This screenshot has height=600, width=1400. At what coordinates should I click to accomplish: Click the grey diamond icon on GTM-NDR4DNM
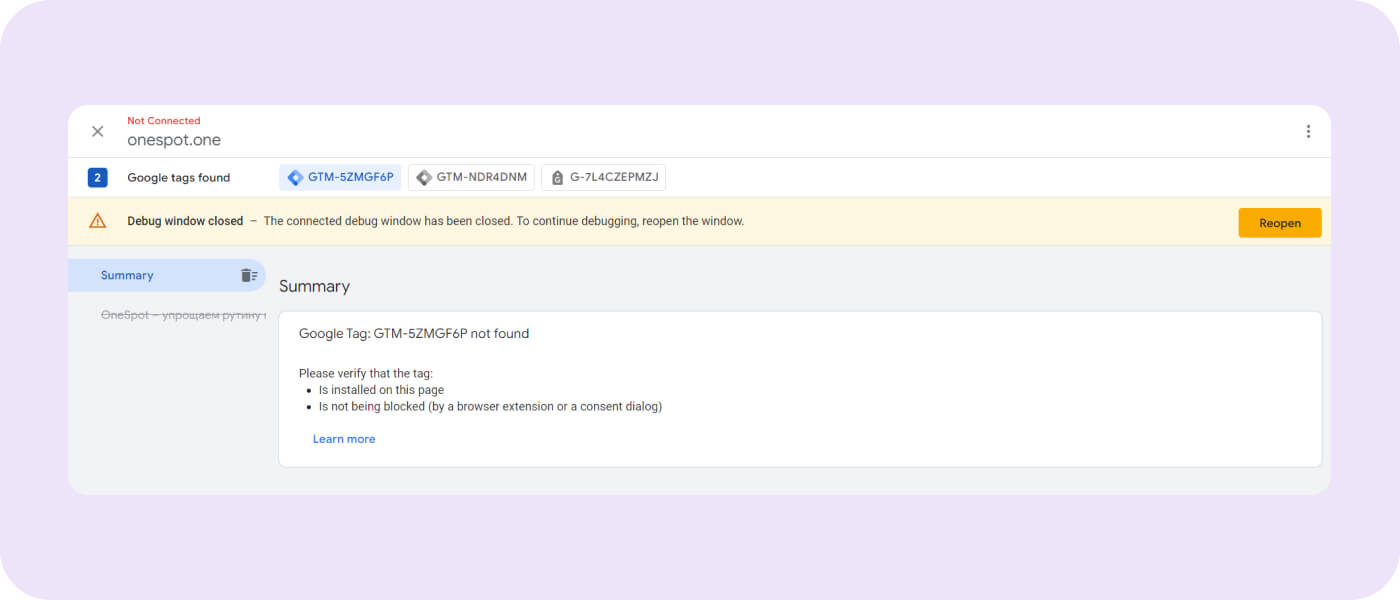424,178
